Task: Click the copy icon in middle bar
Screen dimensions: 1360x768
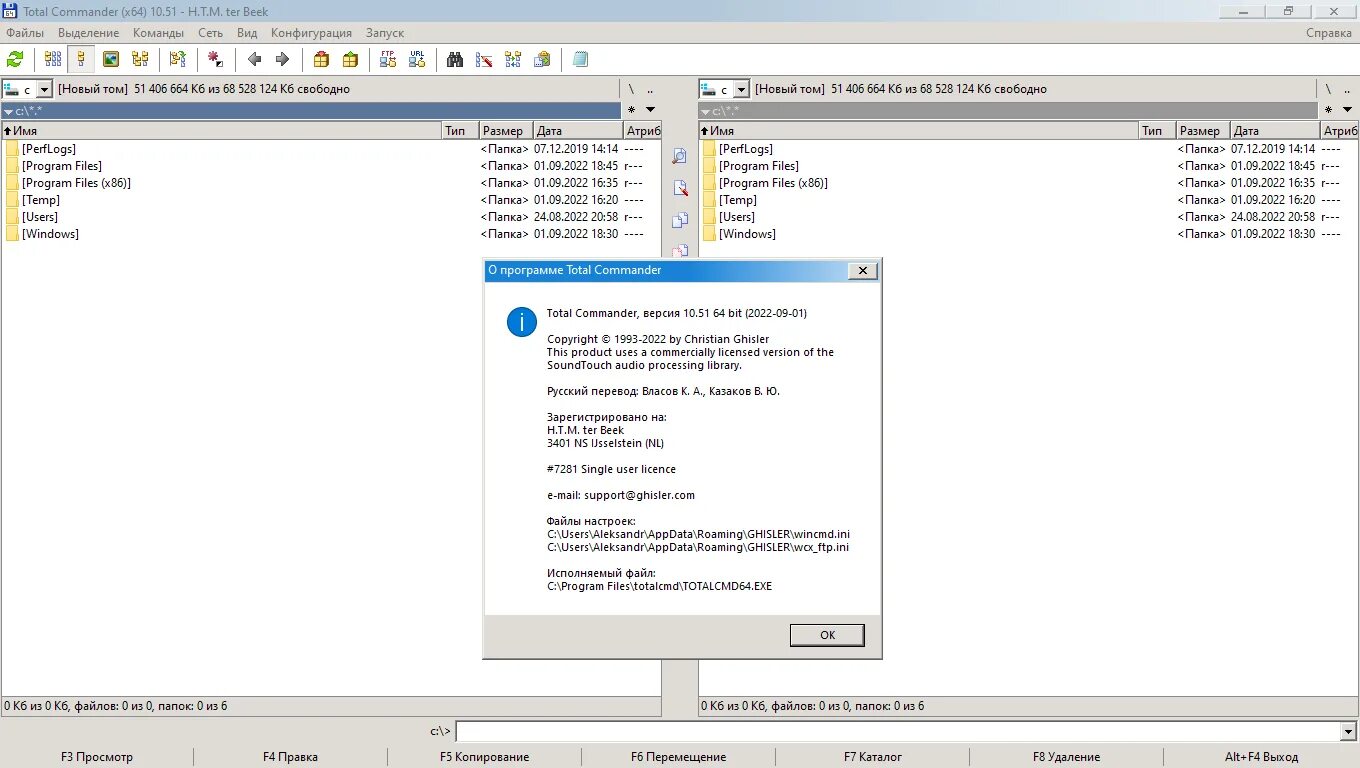Action: (680, 220)
